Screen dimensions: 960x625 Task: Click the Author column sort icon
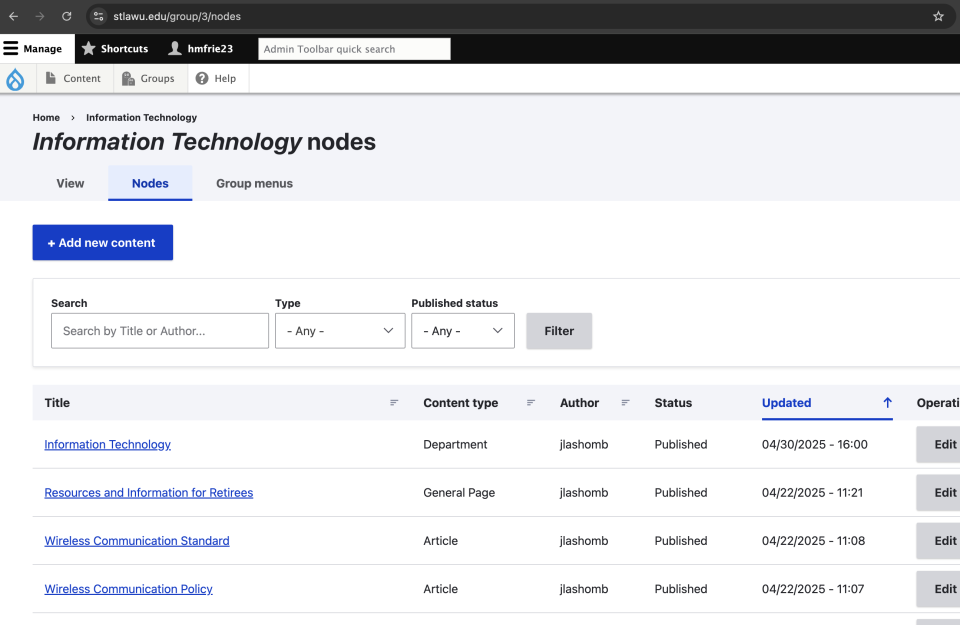point(625,402)
